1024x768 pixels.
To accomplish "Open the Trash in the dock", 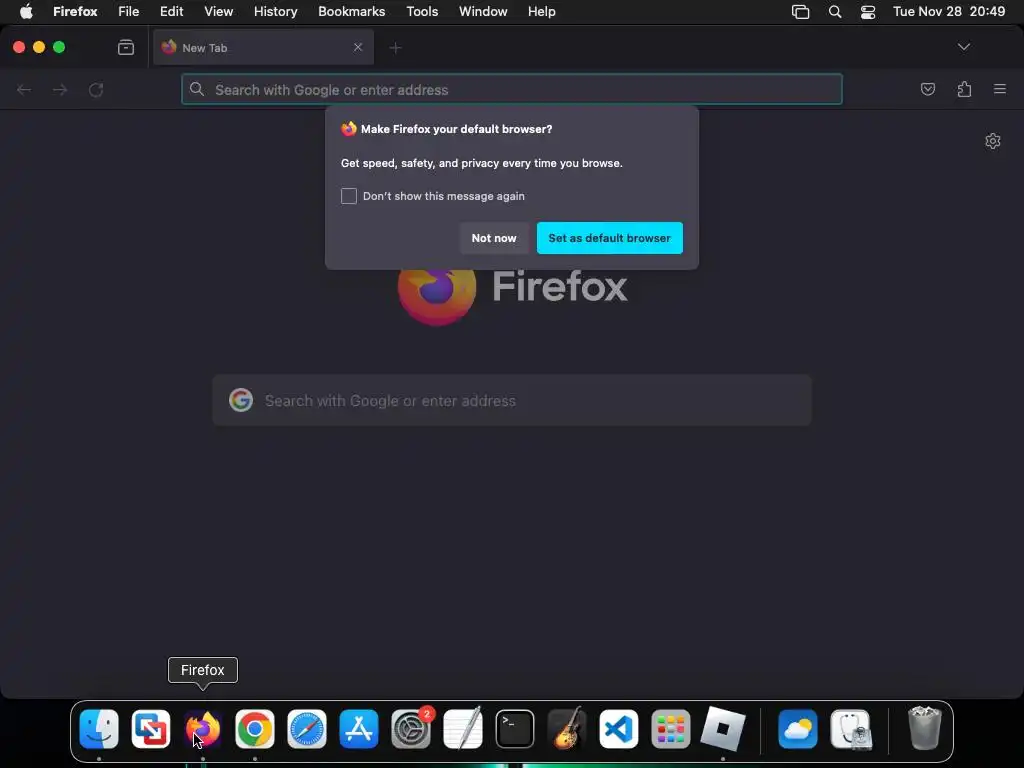I will pyautogui.click(x=924, y=729).
